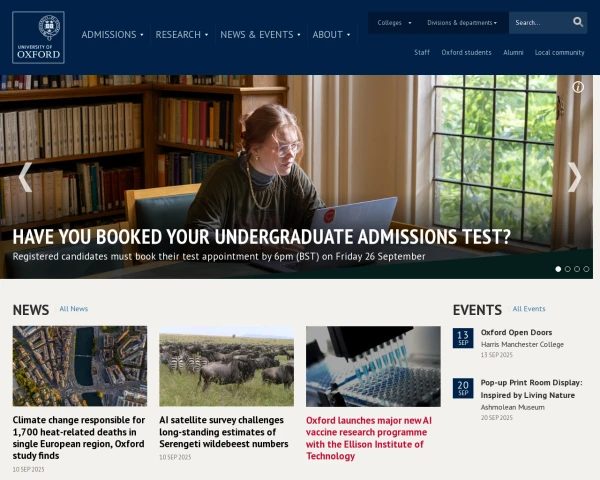Open the Alumni link
Screen dimensions: 600x480
coord(513,52)
